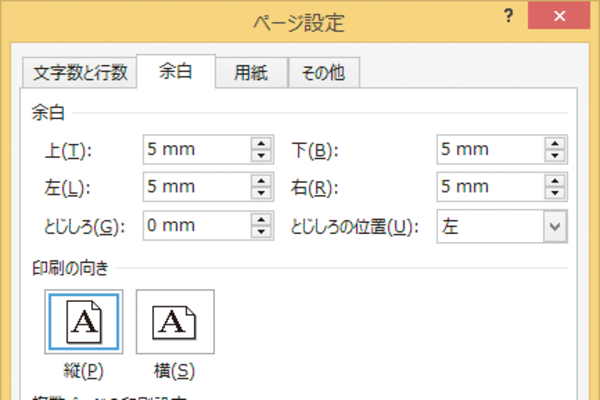Image resolution: width=600 pixels, height=400 pixels.
Task: Increase the 右(R) margin with up arrow
Action: coord(555,181)
